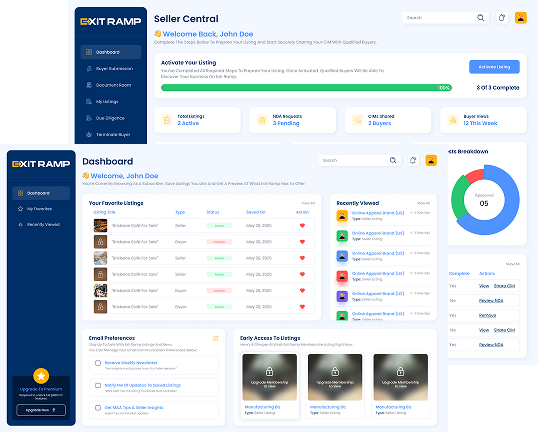
Task: Open the yellow avatar entry in Recently Viewed
Action: click(342, 215)
